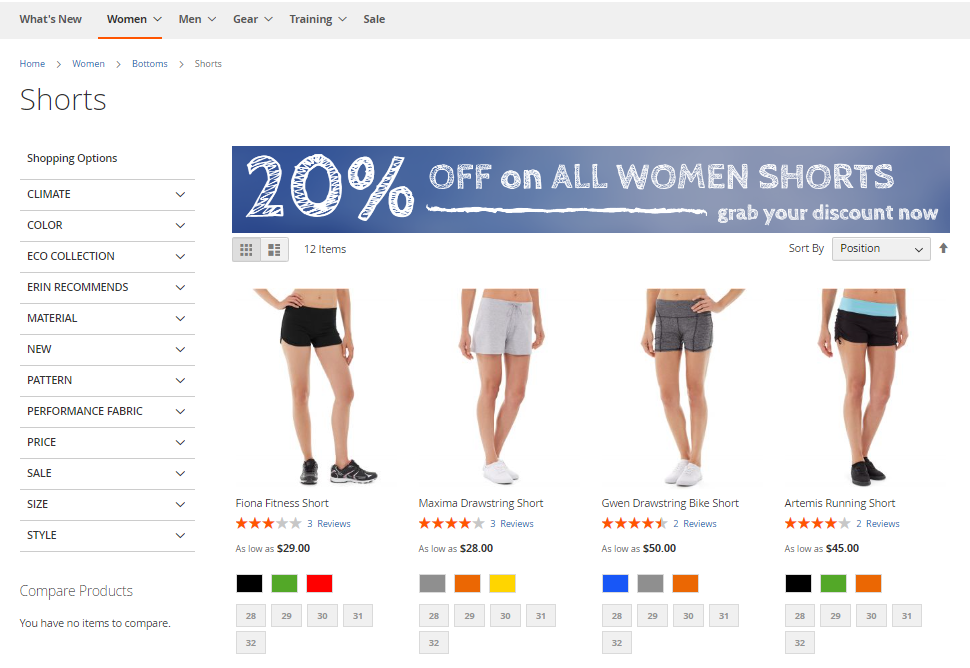View Maxima Drawstring Short 3 Reviews
Screen dimensions: 970x668
coord(512,523)
